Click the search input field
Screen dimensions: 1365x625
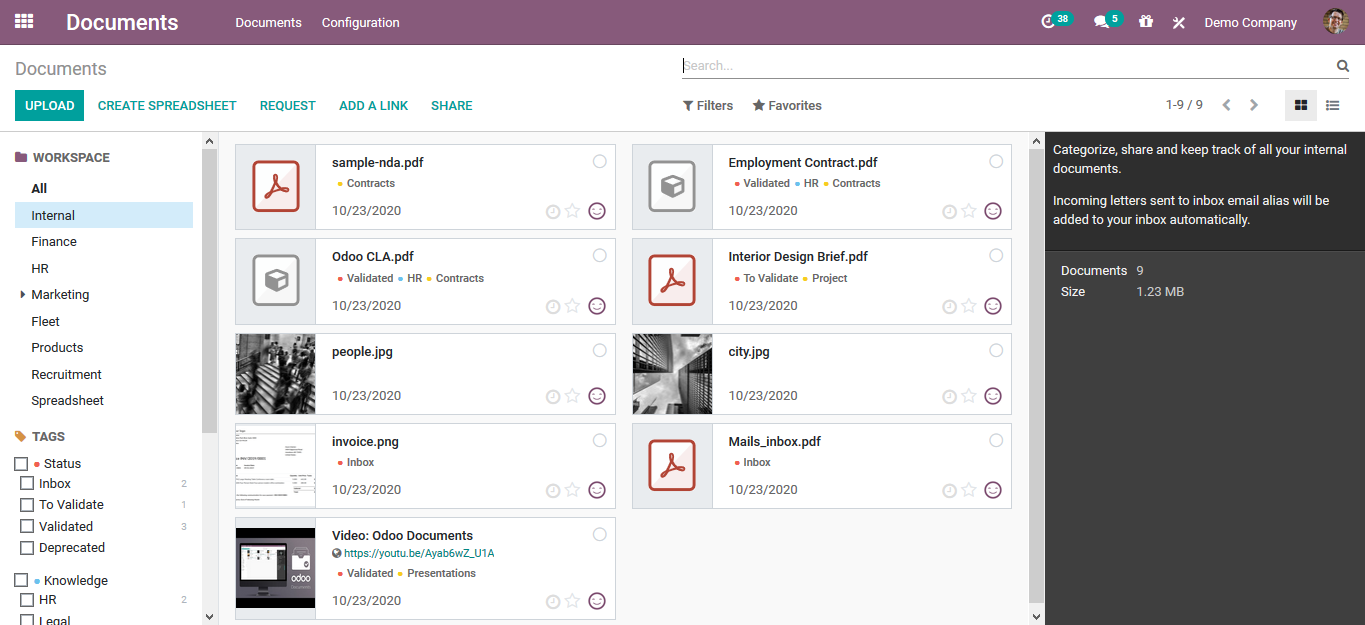click(1008, 66)
